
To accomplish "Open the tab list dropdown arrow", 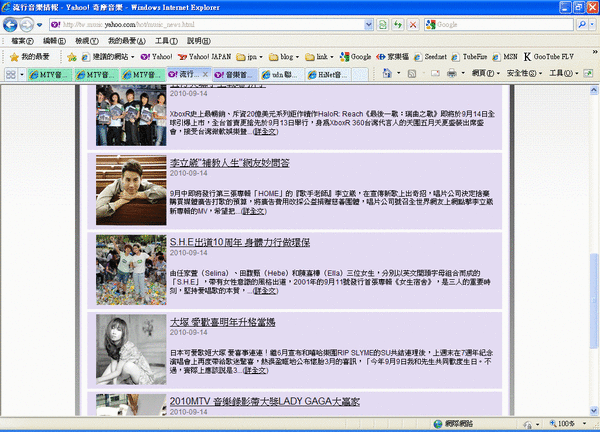I will (22, 74).
